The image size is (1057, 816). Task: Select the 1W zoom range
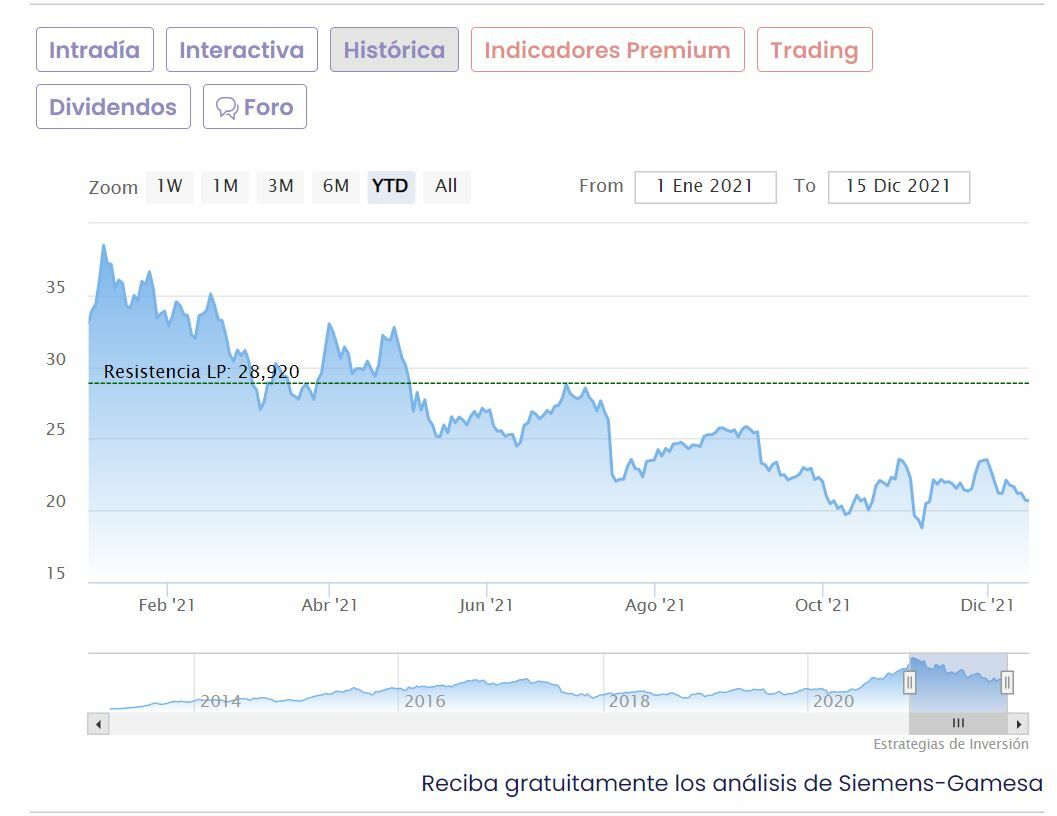click(x=170, y=186)
